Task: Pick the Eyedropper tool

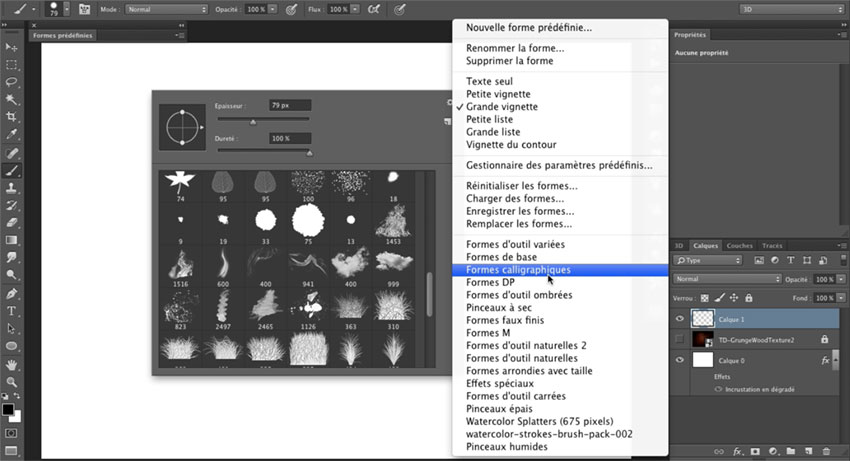Action: [13, 134]
